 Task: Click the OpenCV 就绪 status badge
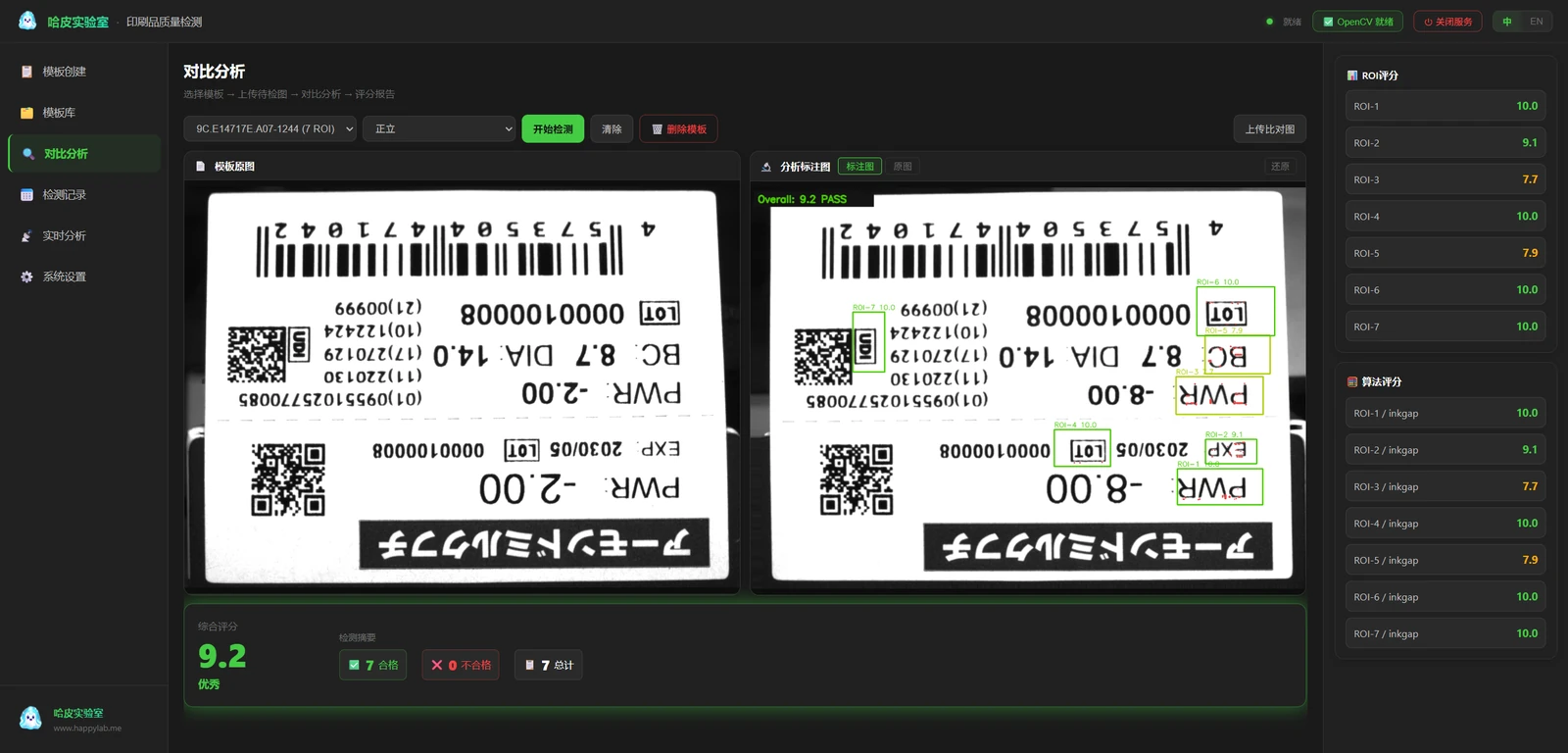[1358, 22]
